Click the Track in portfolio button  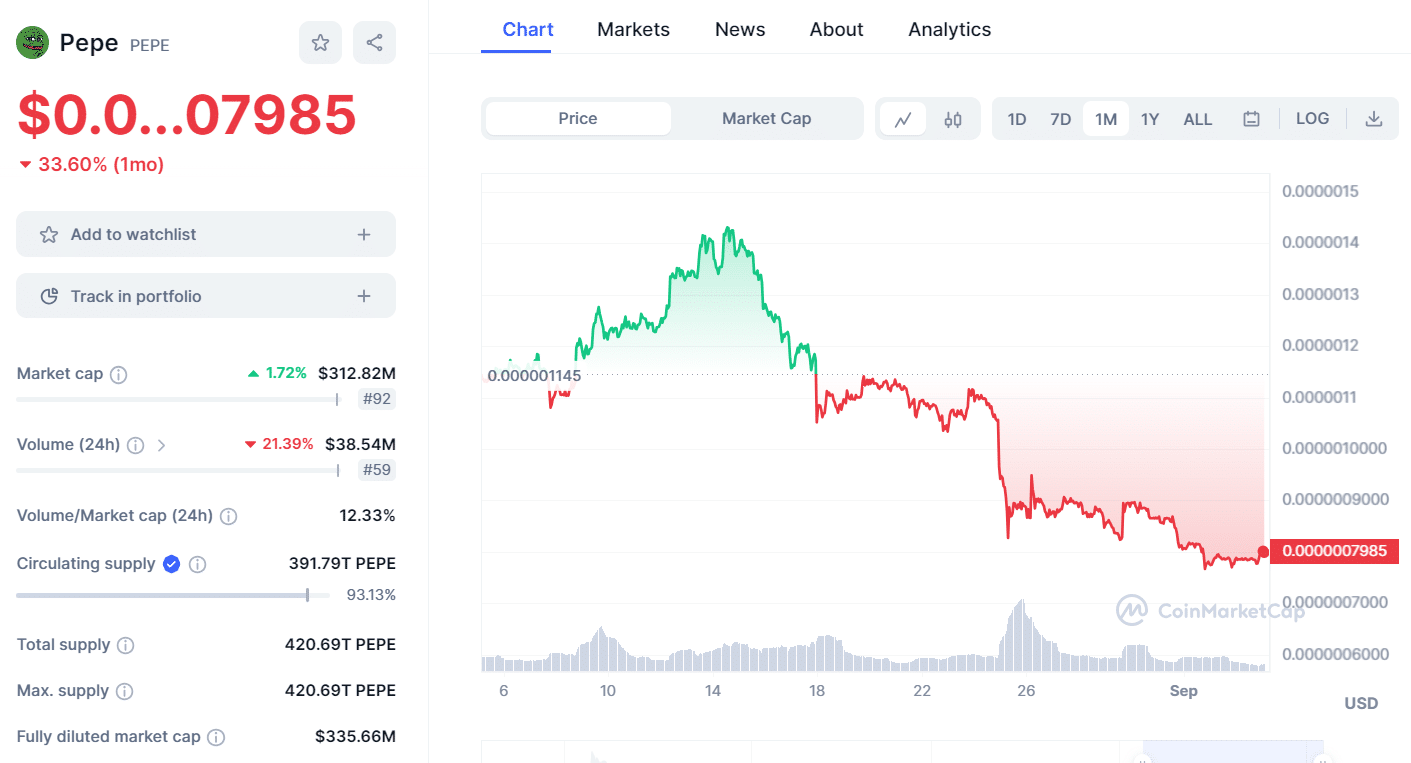[x=206, y=296]
